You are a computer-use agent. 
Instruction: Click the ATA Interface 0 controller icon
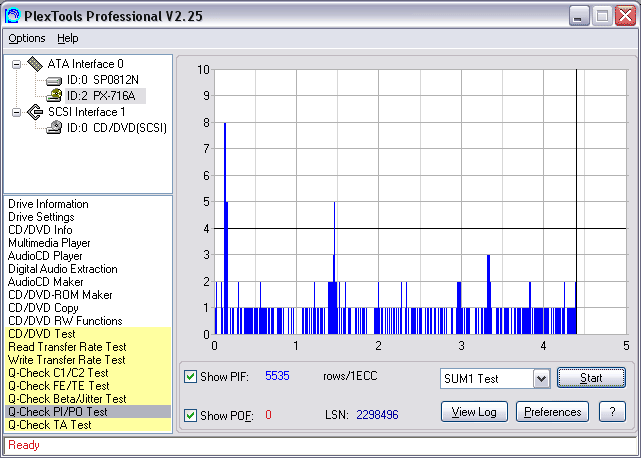(35, 64)
